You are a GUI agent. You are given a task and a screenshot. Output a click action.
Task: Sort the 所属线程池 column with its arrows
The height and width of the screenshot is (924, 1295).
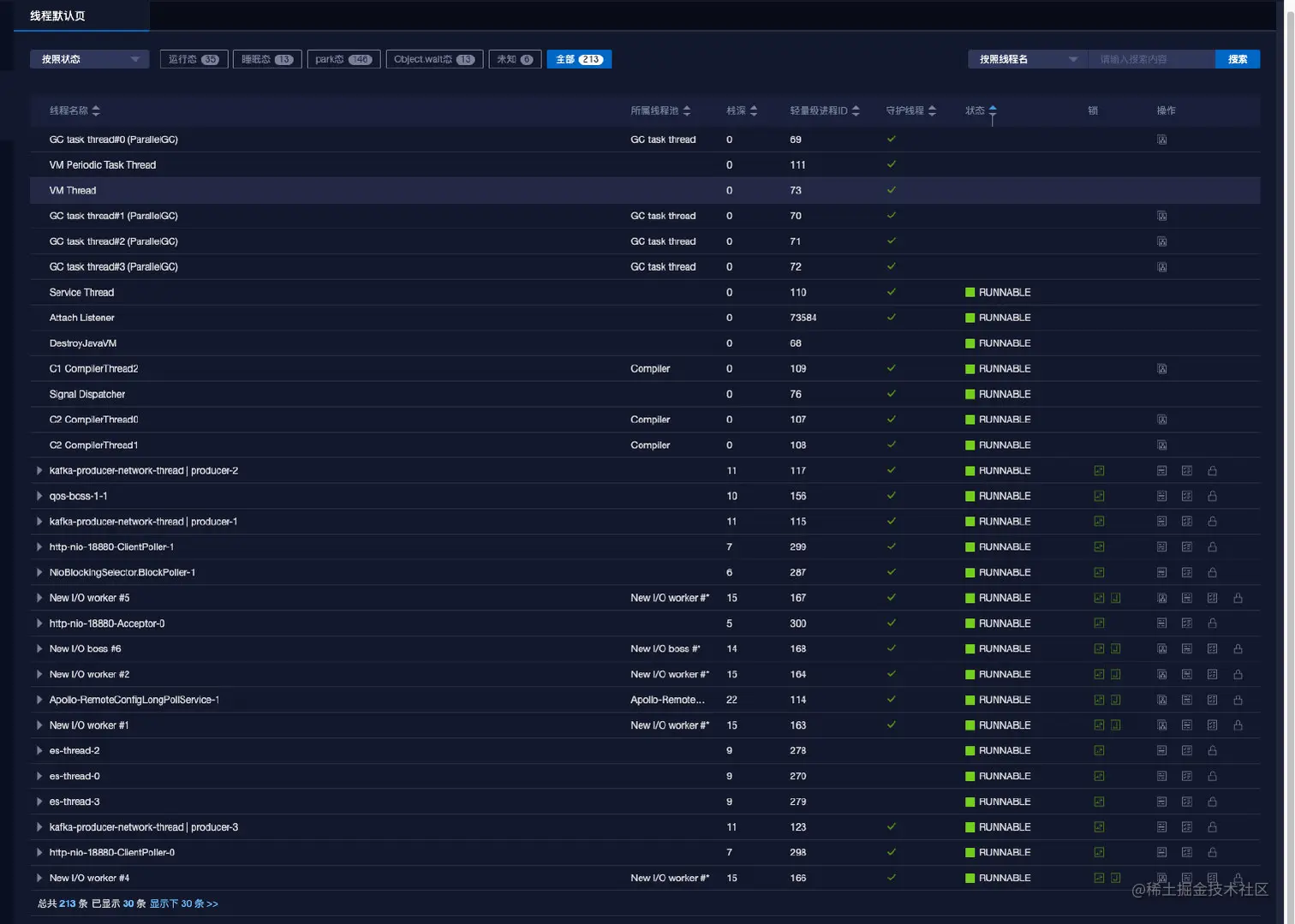point(687,110)
